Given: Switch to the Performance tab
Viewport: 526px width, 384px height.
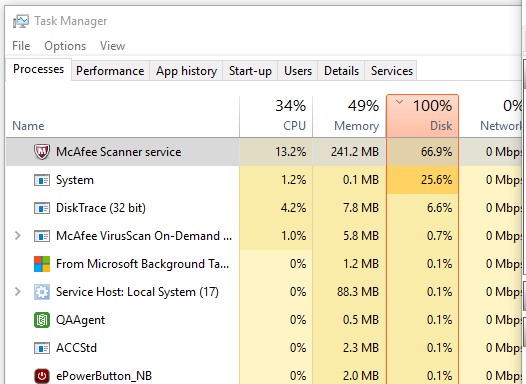Looking at the screenshot, I should (110, 71).
